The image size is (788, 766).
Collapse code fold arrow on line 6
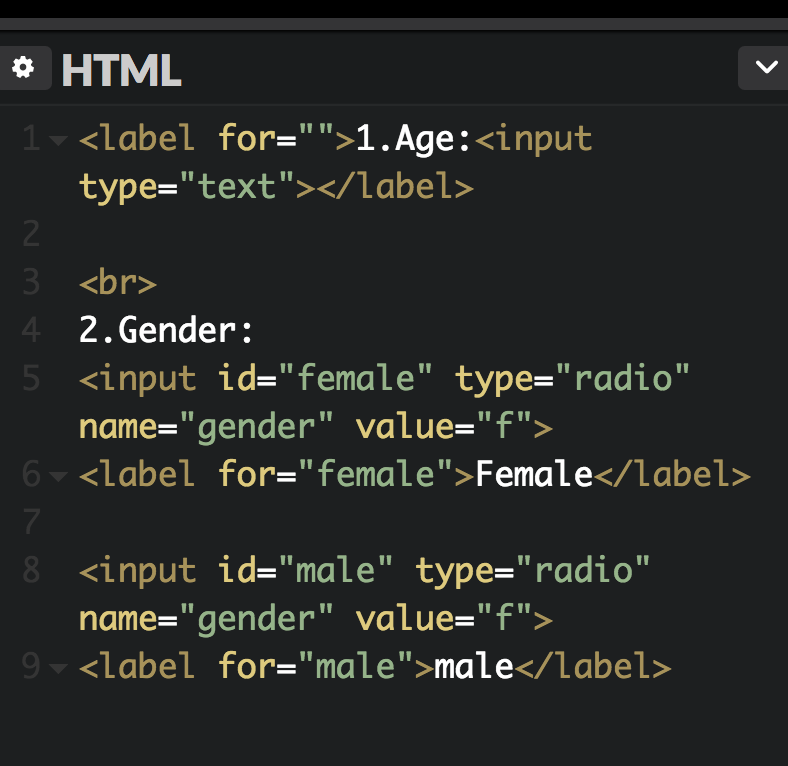coord(59,475)
